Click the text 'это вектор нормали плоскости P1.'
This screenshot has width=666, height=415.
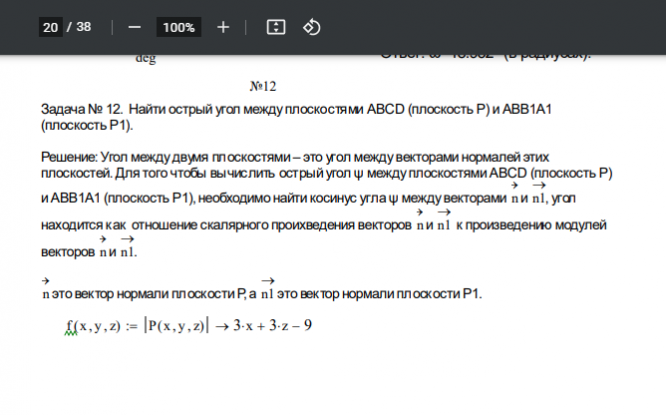tap(380, 294)
